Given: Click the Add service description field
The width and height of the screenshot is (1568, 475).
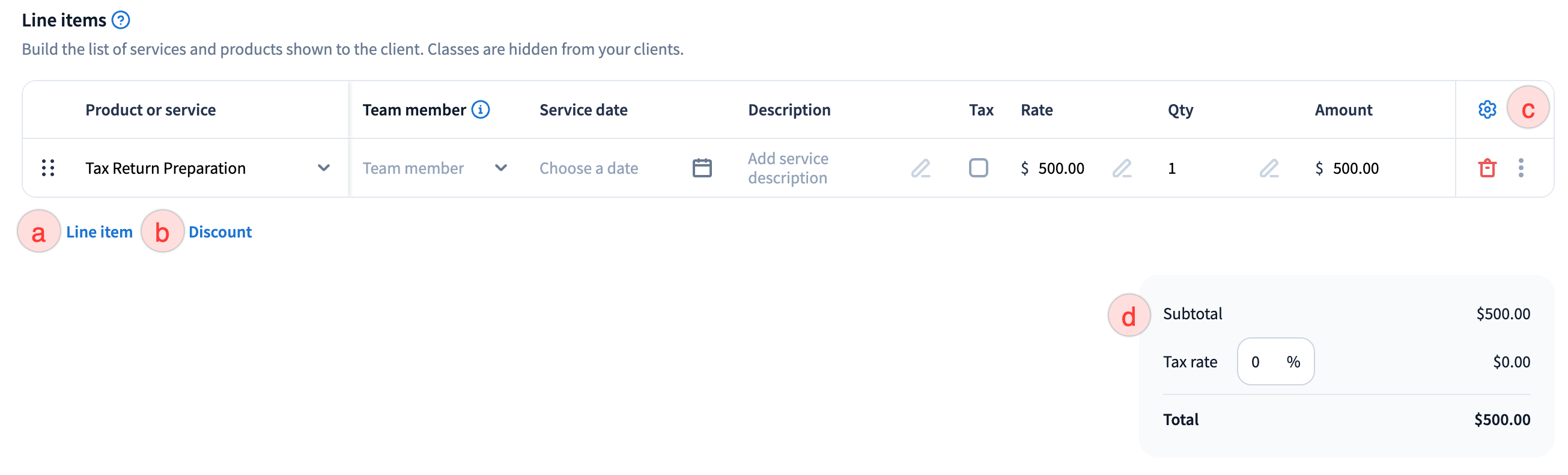Looking at the screenshot, I should [x=788, y=168].
